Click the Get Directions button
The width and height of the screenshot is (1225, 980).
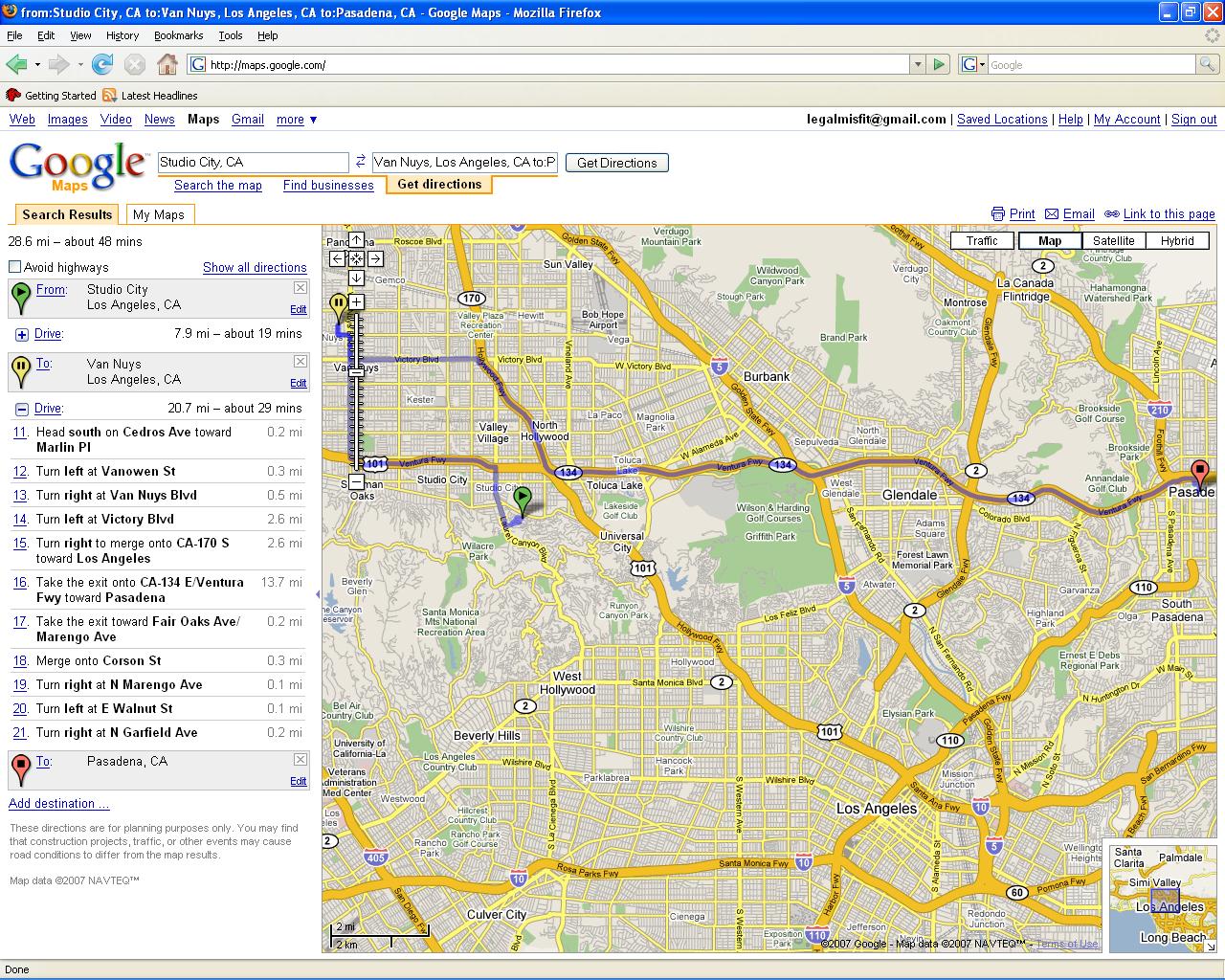click(x=617, y=163)
